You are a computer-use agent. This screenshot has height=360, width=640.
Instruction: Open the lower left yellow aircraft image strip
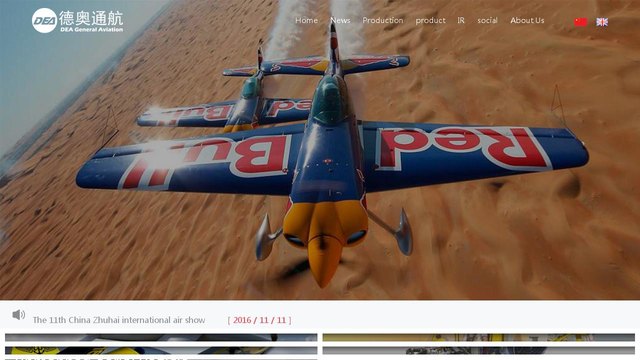tap(161, 351)
